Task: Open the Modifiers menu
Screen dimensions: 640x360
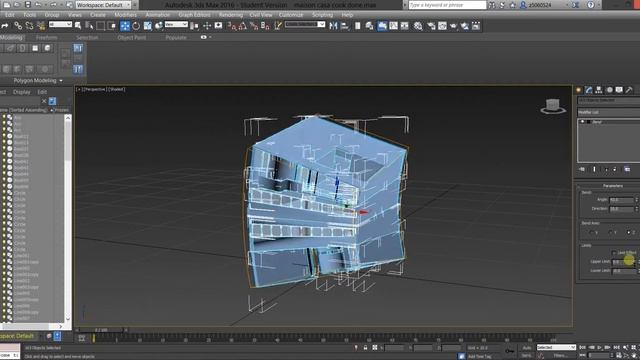Action: click(126, 15)
